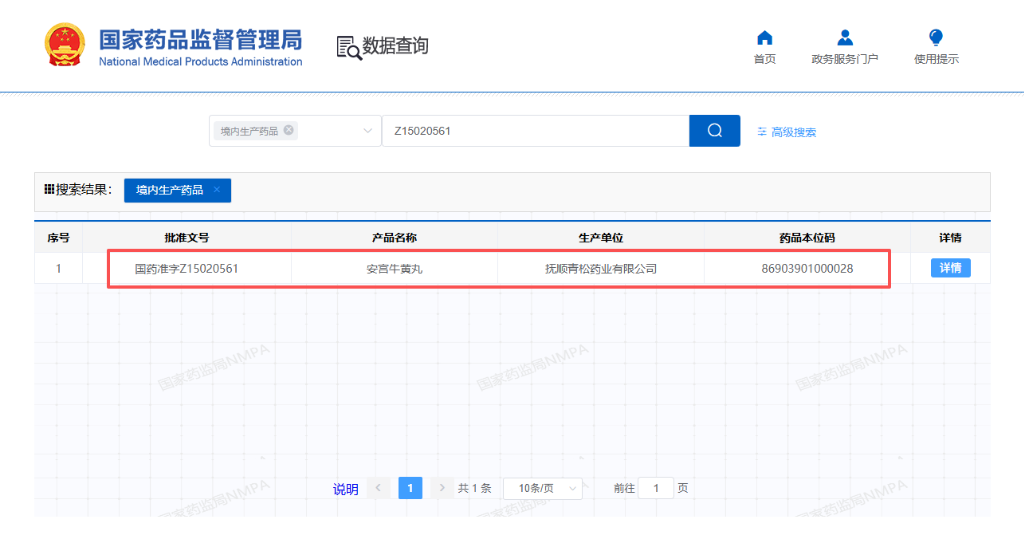Remove the 境内生产药品 tag in search selector

click(x=289, y=130)
